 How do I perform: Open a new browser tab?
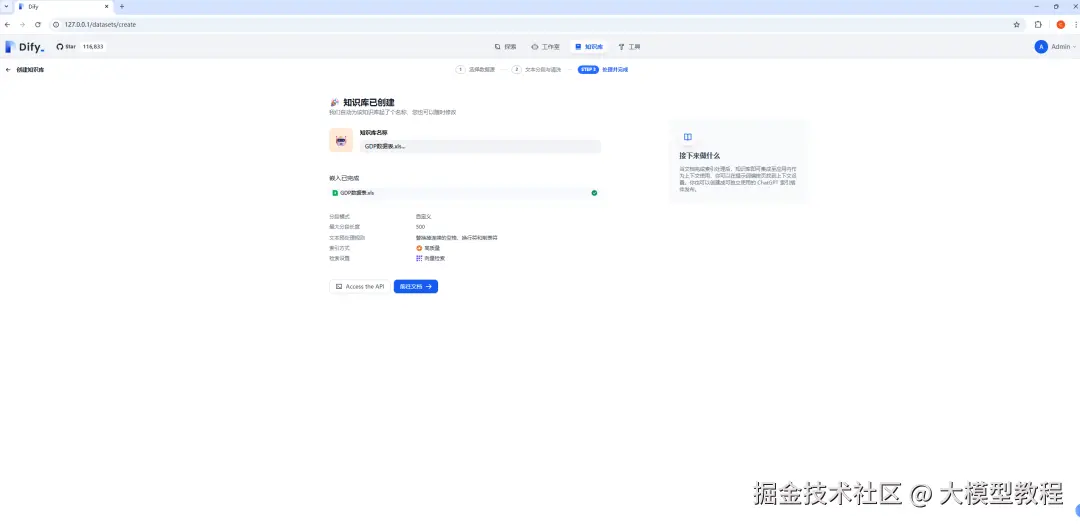pyautogui.click(x=122, y=6)
